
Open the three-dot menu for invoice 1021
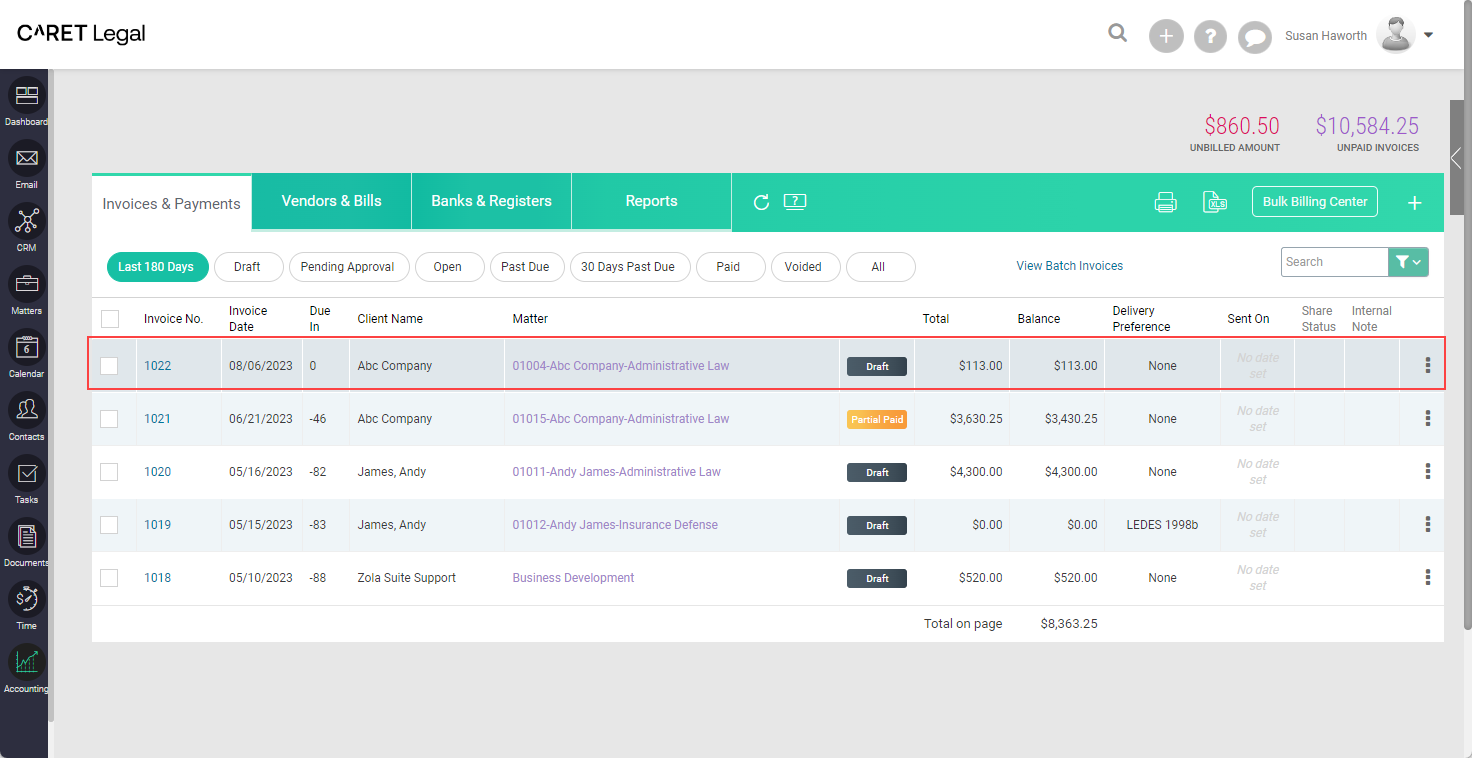point(1428,419)
